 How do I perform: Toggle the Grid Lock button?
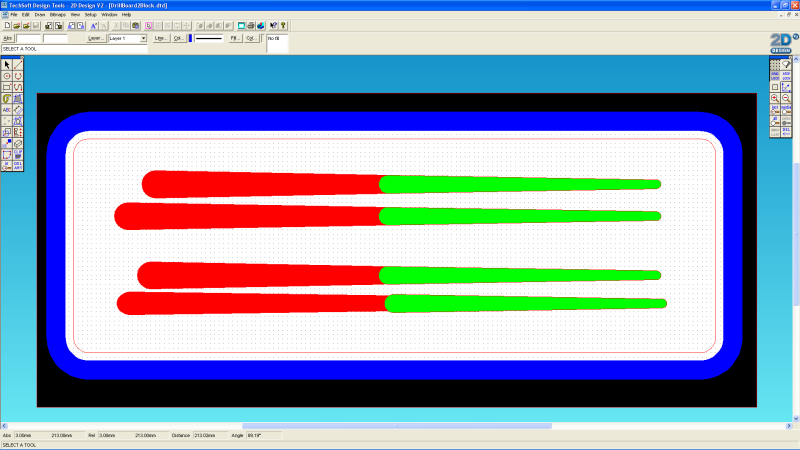click(775, 76)
